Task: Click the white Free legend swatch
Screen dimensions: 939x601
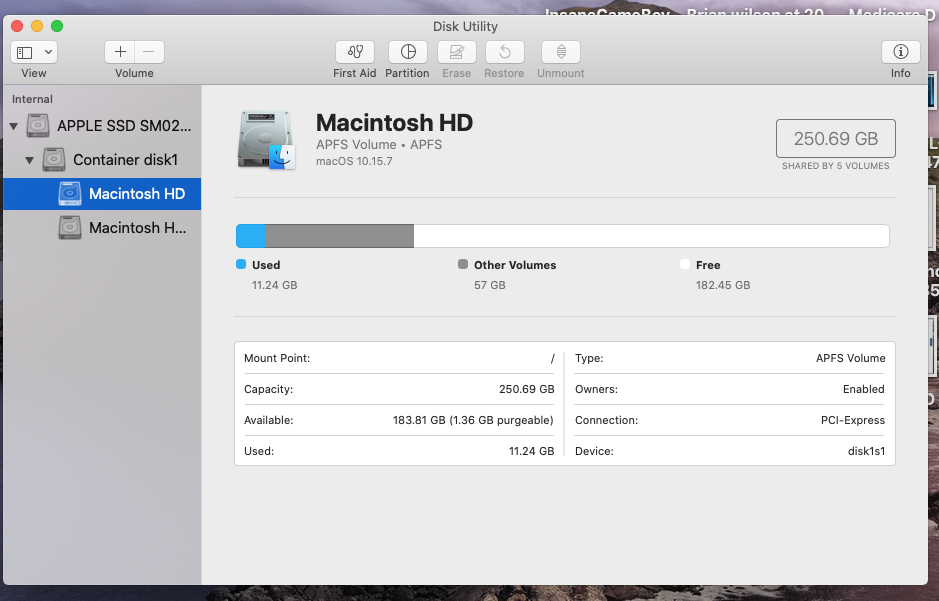Action: coord(685,264)
